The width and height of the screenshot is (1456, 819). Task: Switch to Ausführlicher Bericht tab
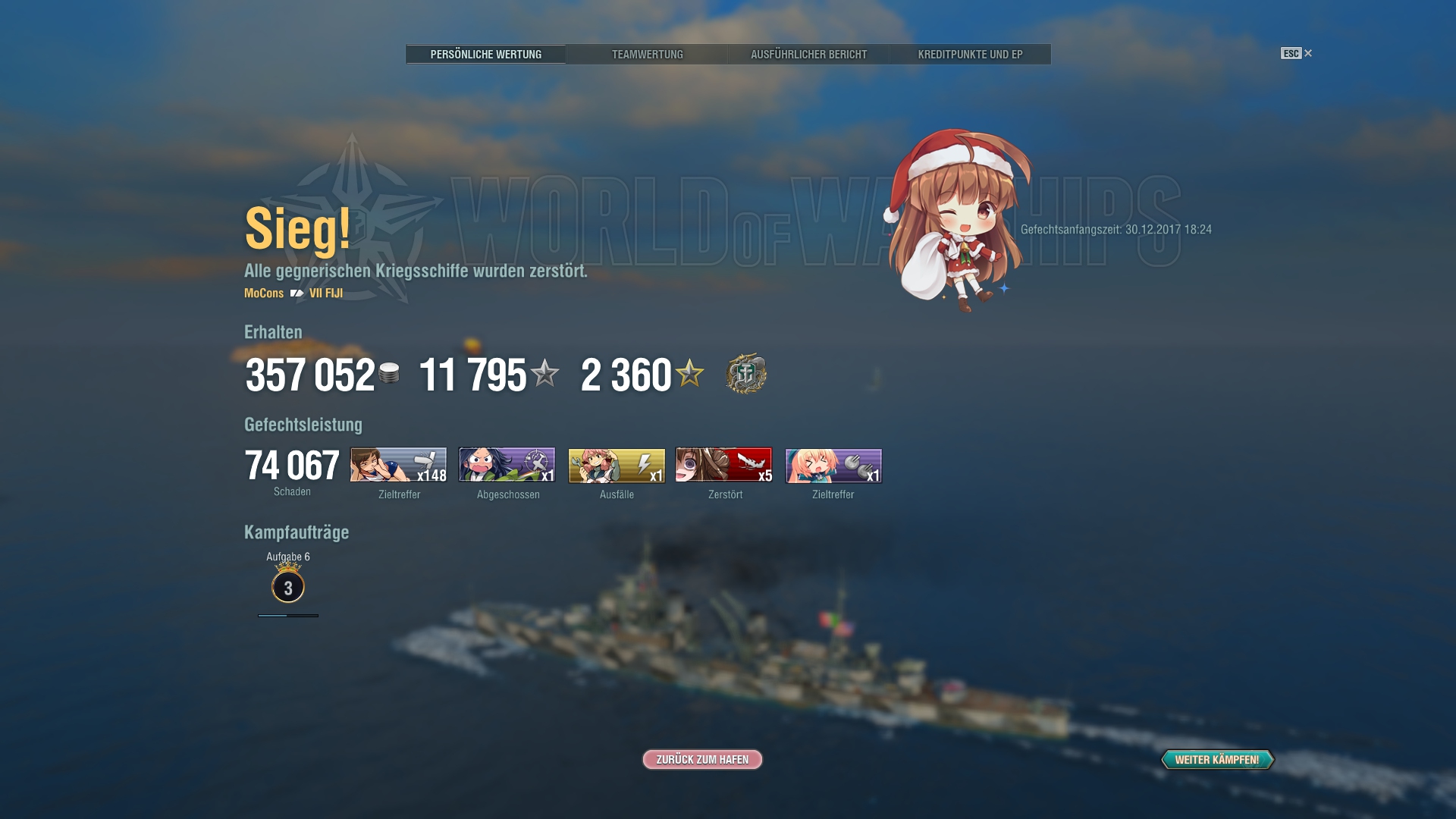coord(808,55)
